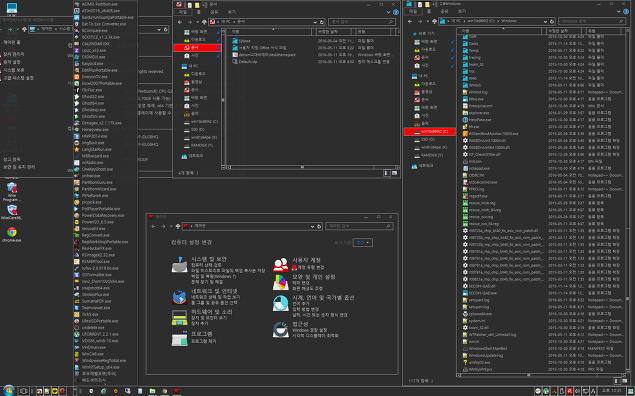The height and width of the screenshot is (396, 635).
Task: Launch OneKeyGhost.exe from the popup list
Action: coord(97,169)
